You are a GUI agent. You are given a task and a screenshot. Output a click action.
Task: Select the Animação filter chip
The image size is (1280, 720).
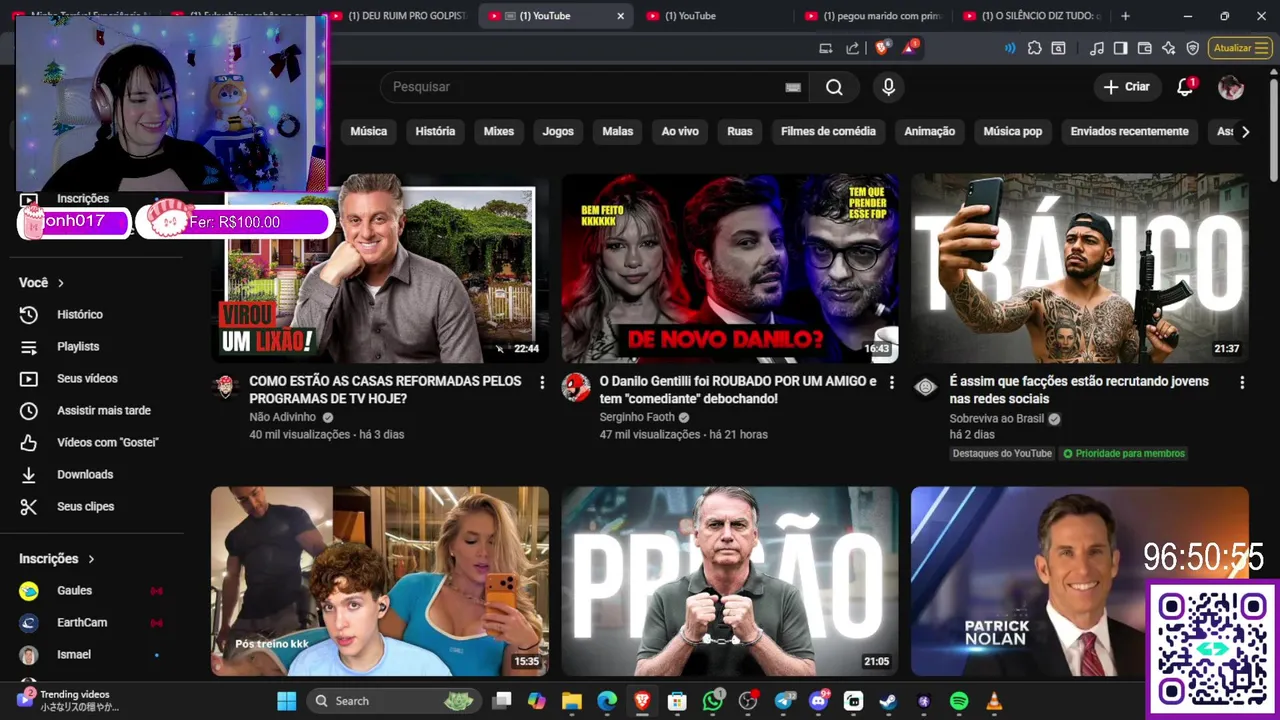click(930, 131)
